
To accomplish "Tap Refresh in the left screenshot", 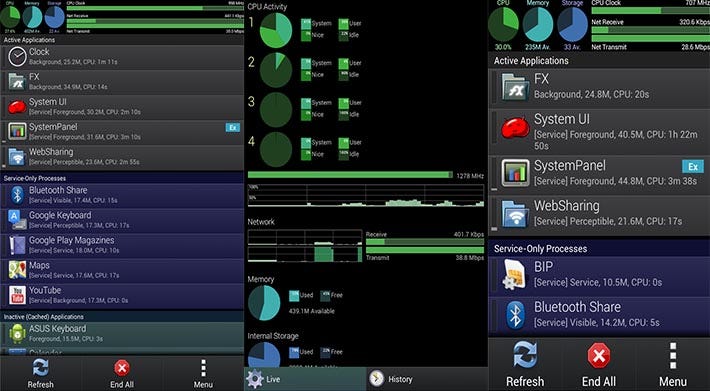I will (41, 374).
